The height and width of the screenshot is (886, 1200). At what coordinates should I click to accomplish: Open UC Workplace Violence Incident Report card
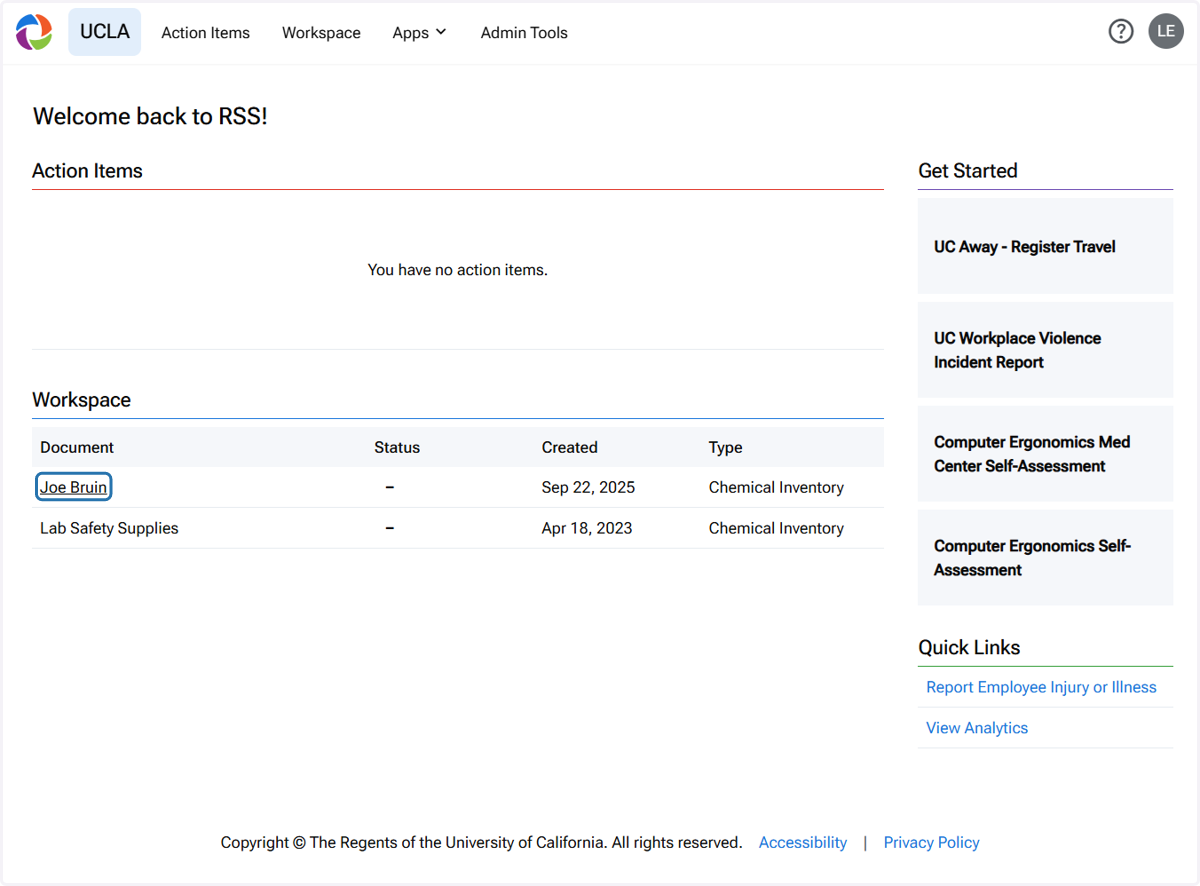point(1045,350)
